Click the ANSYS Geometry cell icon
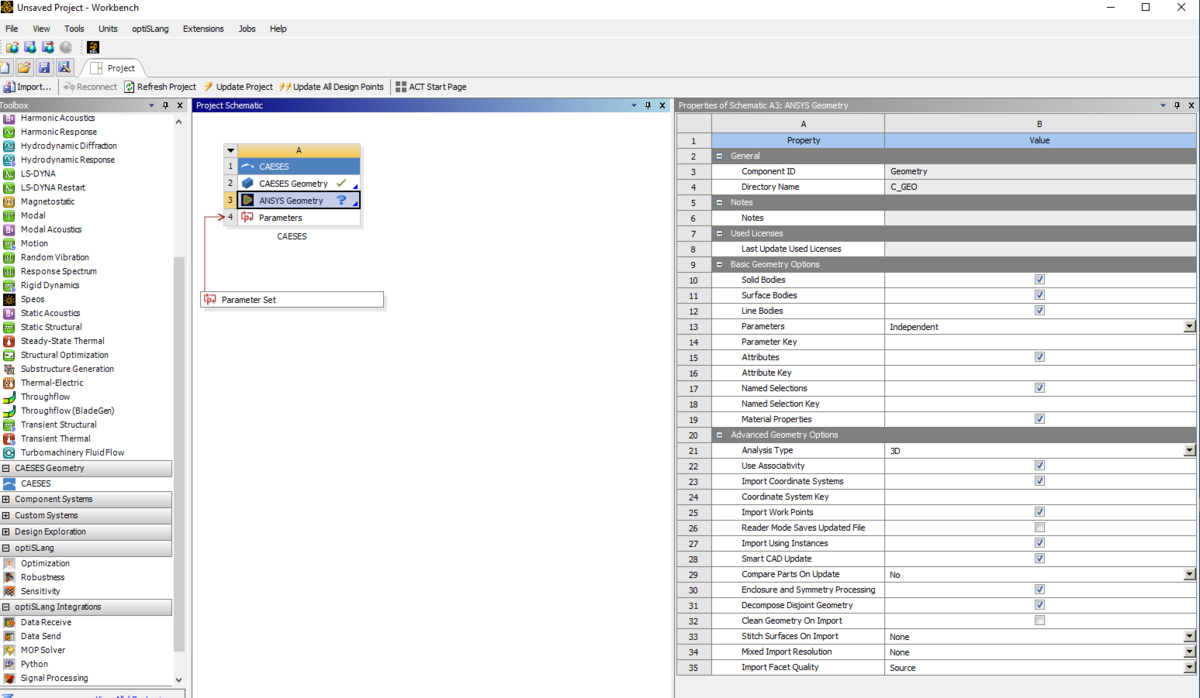Viewport: 1200px width, 698px height. pyautogui.click(x=248, y=201)
